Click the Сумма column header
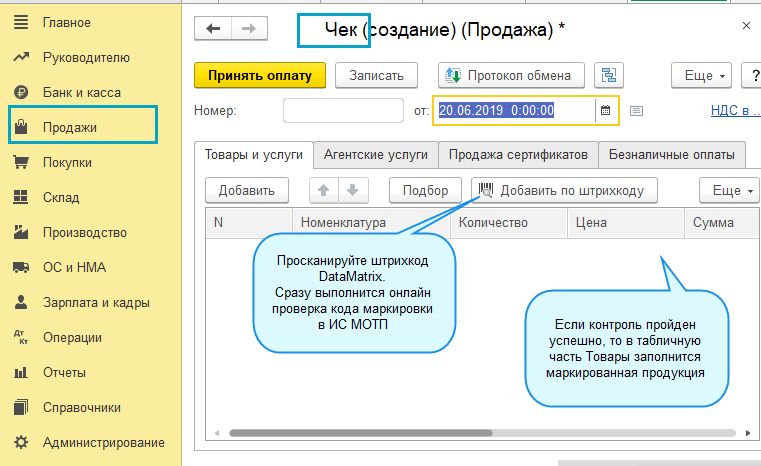 721,222
